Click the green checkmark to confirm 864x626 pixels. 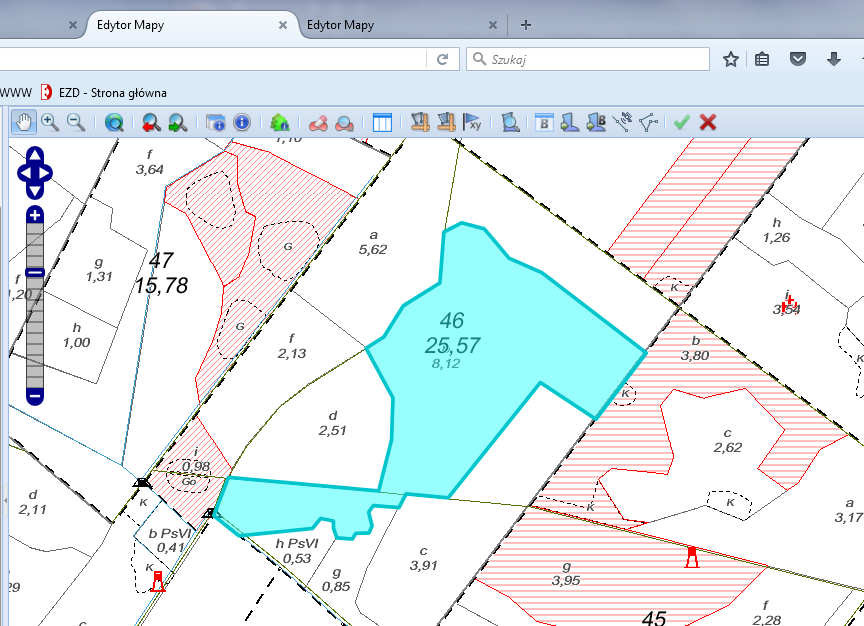point(682,122)
